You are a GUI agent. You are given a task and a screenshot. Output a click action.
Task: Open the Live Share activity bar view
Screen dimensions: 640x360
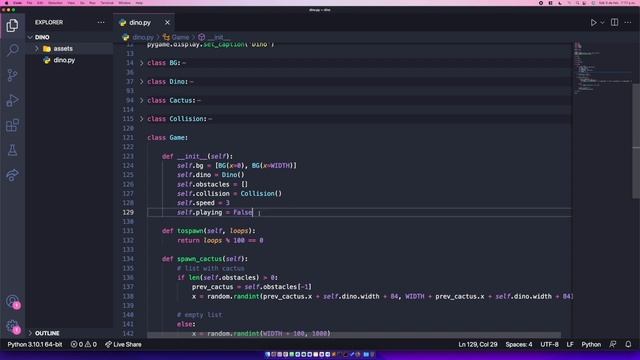12,175
